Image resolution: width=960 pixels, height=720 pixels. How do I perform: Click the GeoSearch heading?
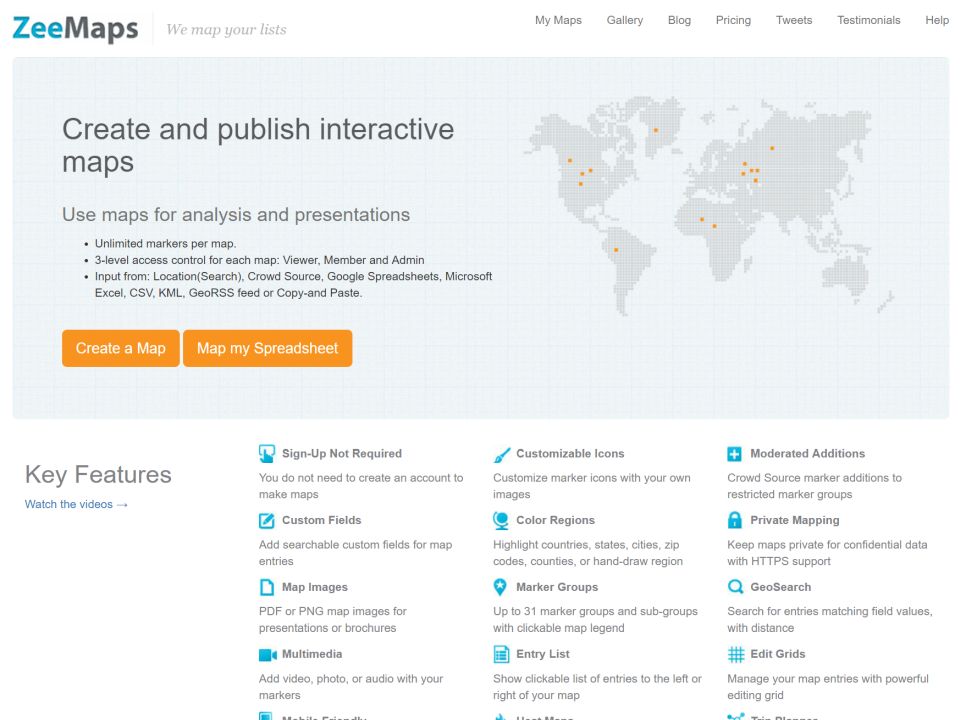pyautogui.click(x=781, y=587)
